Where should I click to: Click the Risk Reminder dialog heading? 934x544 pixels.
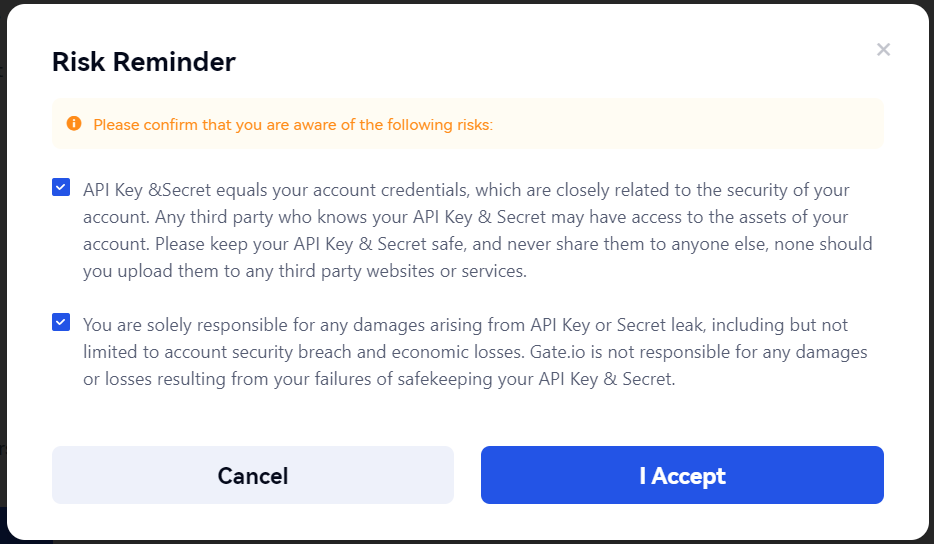(x=144, y=62)
